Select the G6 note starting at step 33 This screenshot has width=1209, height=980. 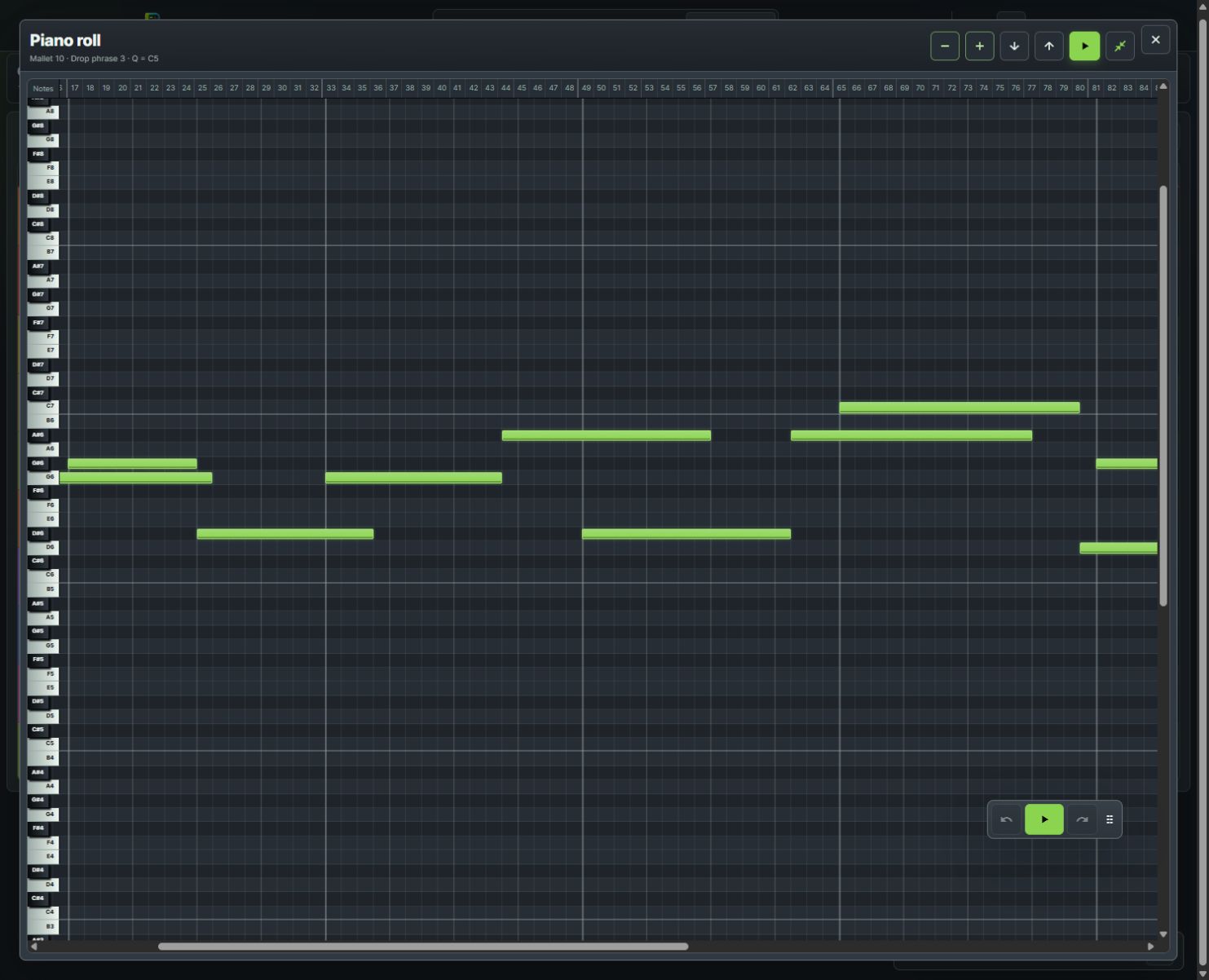click(413, 478)
